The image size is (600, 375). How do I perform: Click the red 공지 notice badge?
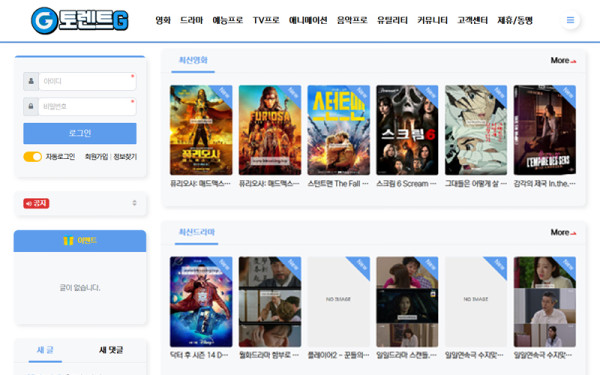pos(36,203)
